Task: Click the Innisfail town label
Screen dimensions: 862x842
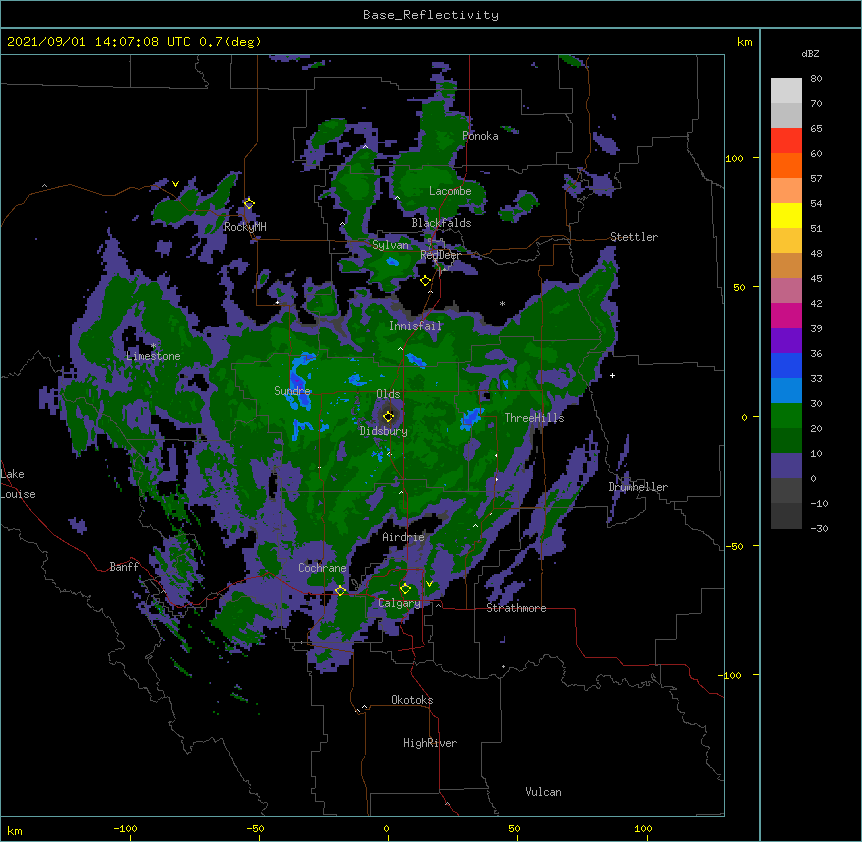Action: point(415,326)
